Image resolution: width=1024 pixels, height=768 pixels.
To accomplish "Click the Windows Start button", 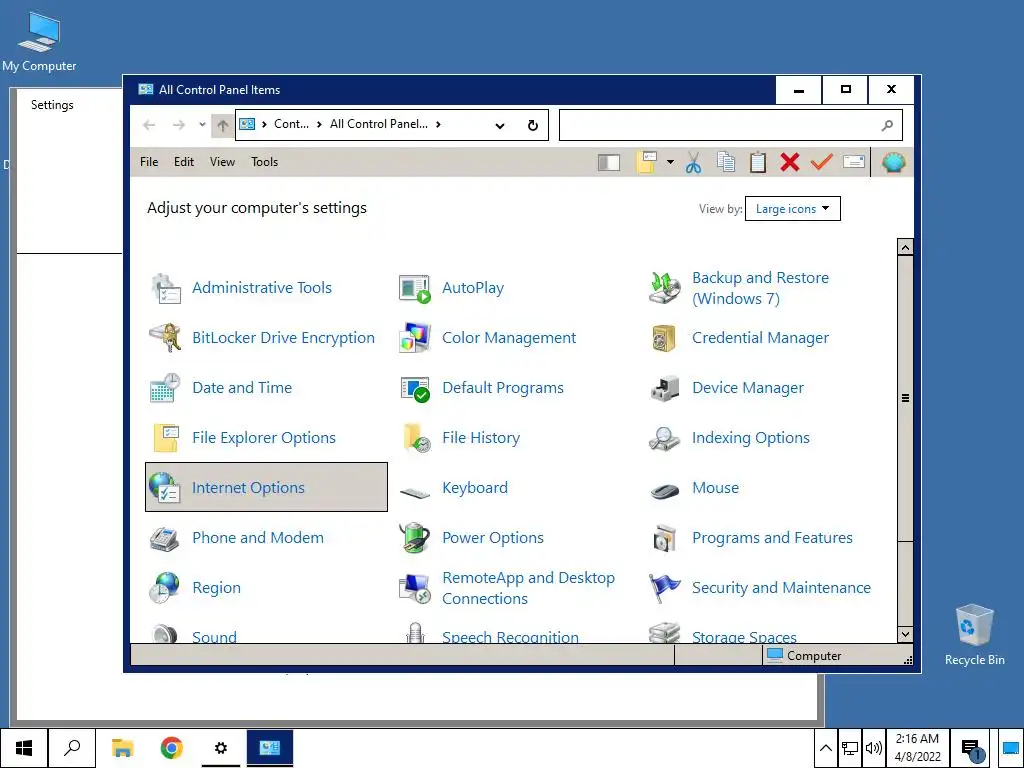I will click(x=24, y=748).
